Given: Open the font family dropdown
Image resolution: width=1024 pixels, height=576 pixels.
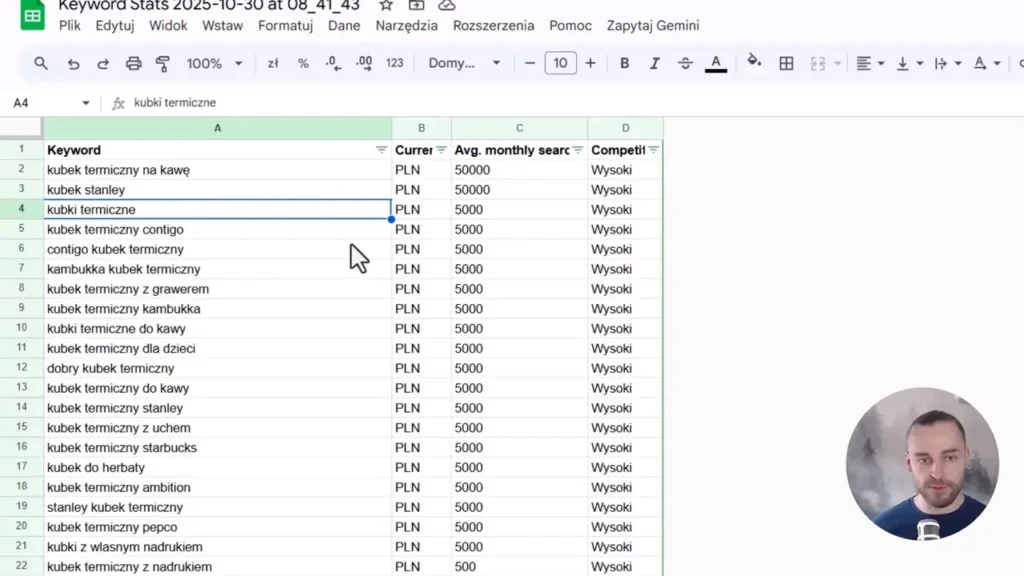Looking at the screenshot, I should 464,63.
